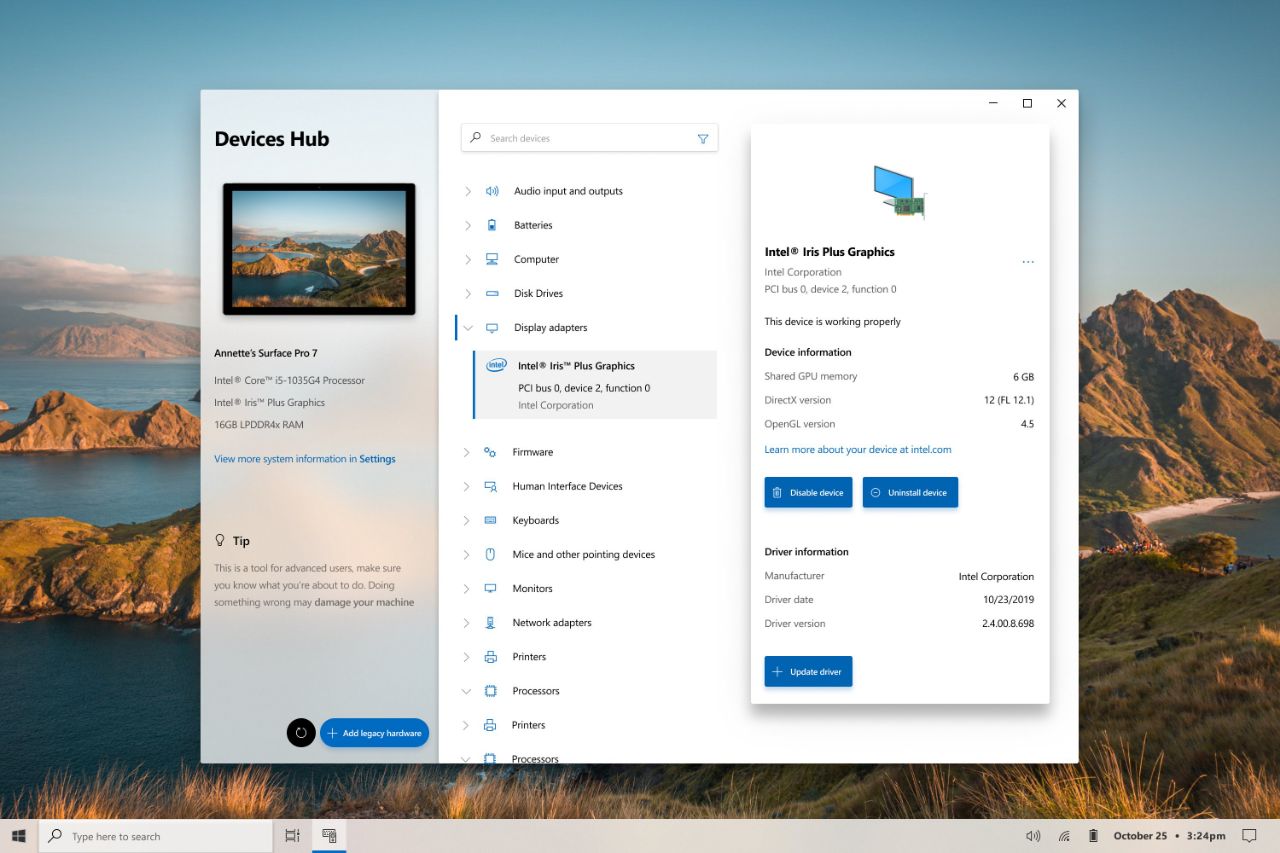Screen dimensions: 1280x853
Task: Select the Iris Plus Graphics entry under Display adapters
Action: (595, 385)
